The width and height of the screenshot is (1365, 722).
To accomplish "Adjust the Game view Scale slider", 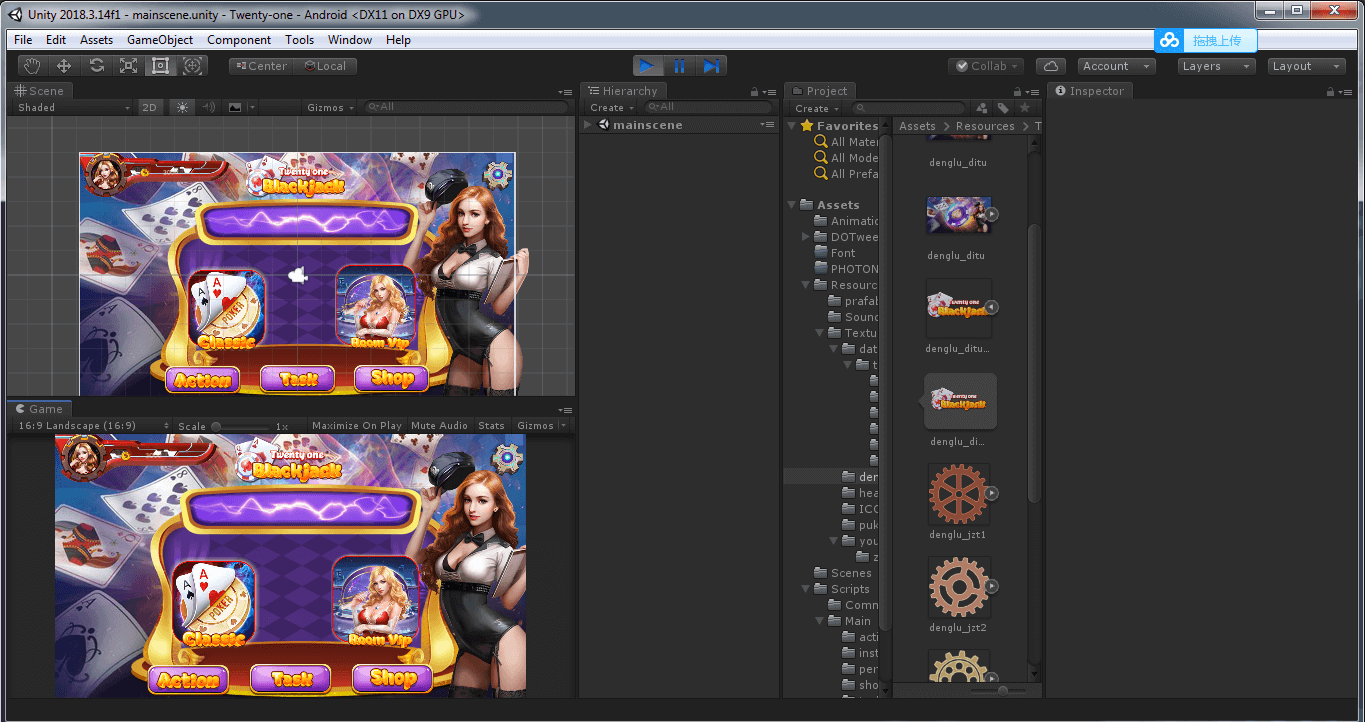I will coord(240,426).
